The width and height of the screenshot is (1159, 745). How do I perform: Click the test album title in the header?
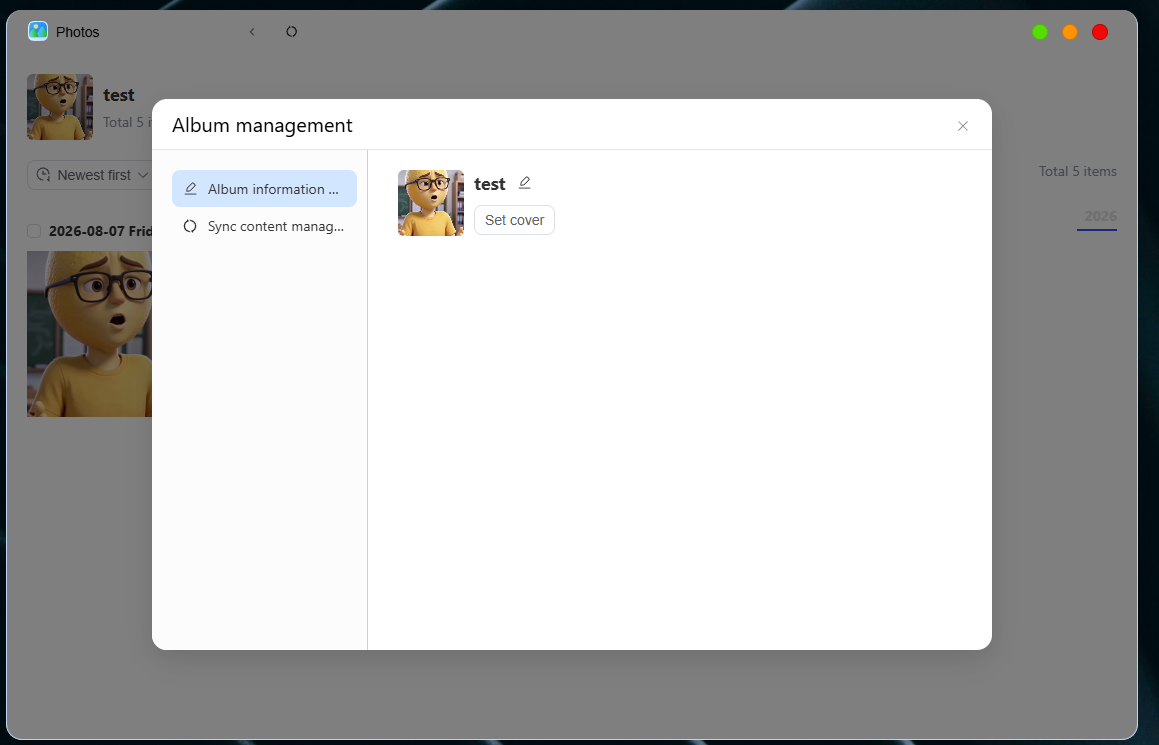pos(119,95)
